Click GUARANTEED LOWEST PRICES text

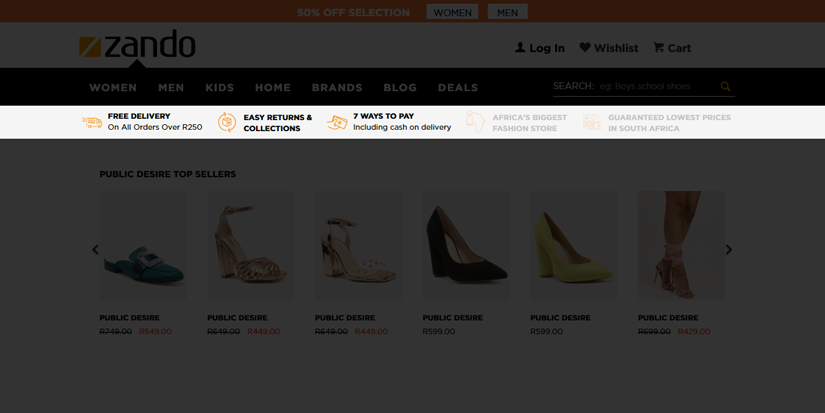[669, 117]
